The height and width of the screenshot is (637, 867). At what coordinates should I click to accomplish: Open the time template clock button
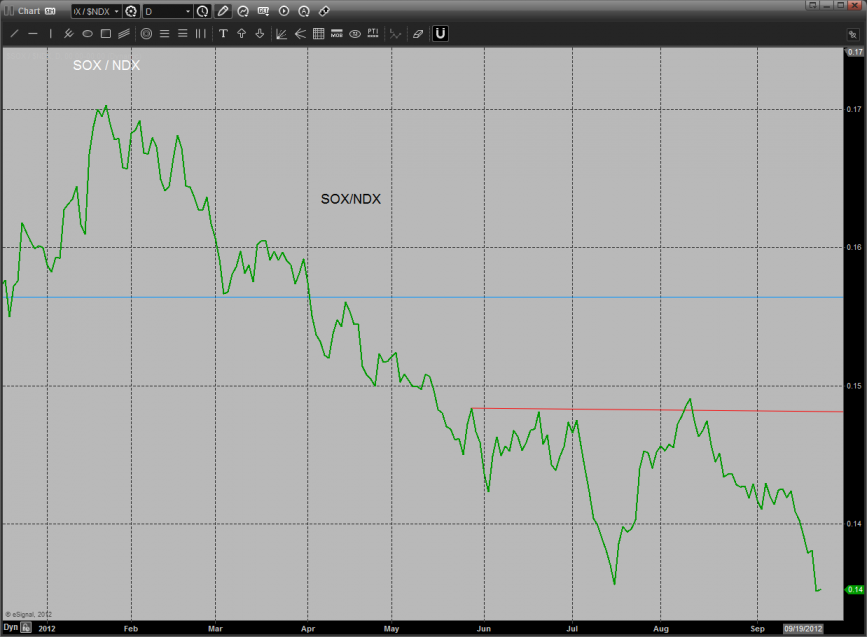[203, 11]
